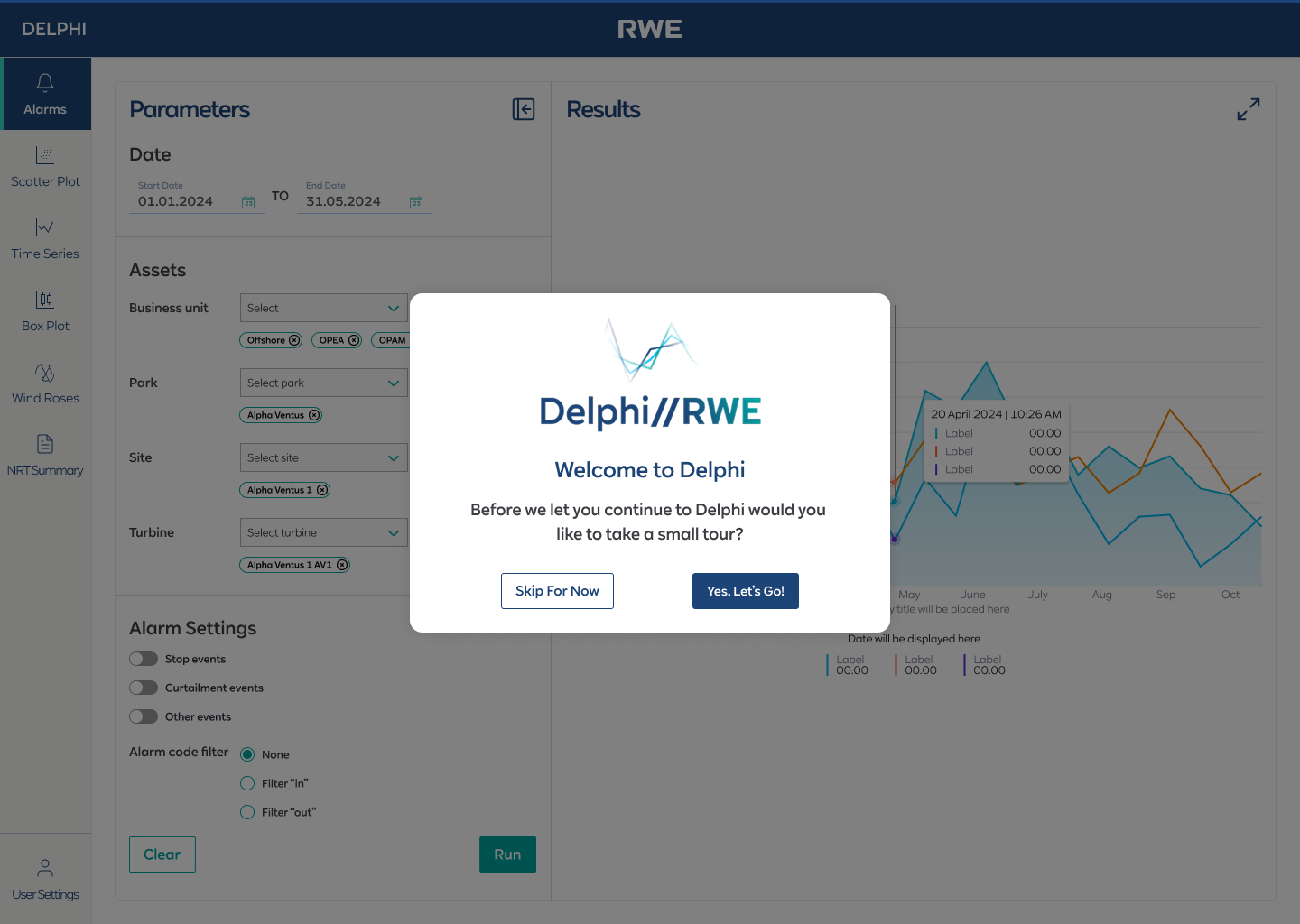Open the Alarms bell icon
Image resolution: width=1300 pixels, height=924 pixels.
[45, 83]
